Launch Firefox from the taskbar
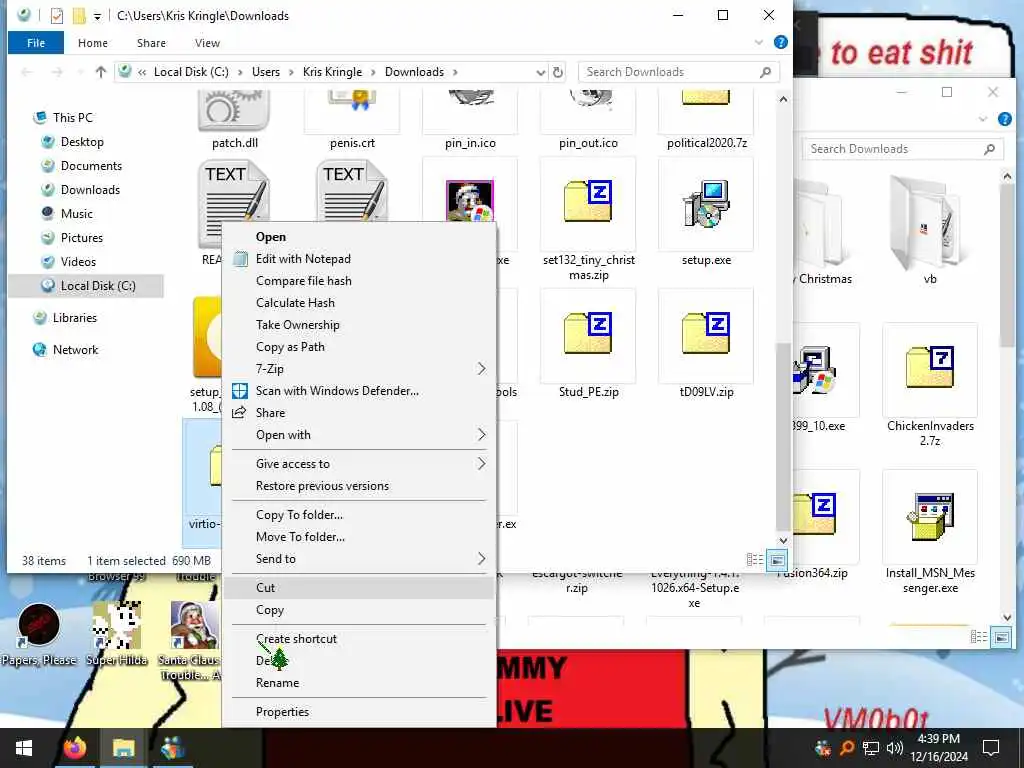 75,748
